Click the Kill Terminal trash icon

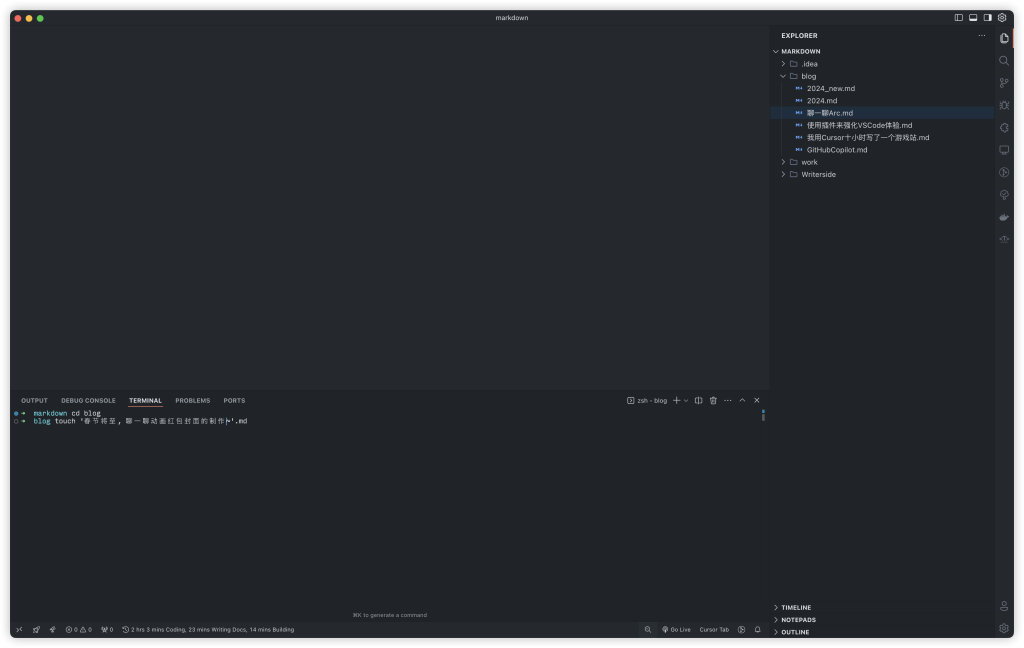tap(713, 401)
